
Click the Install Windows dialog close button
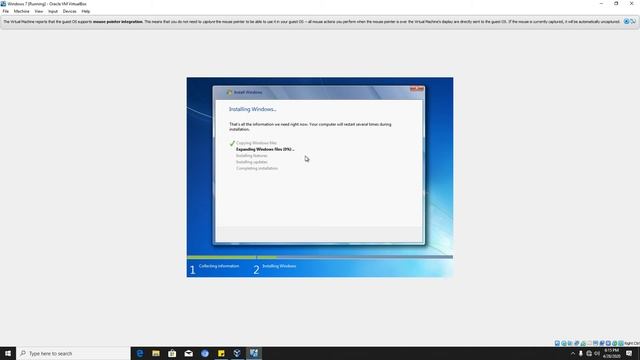pos(417,89)
